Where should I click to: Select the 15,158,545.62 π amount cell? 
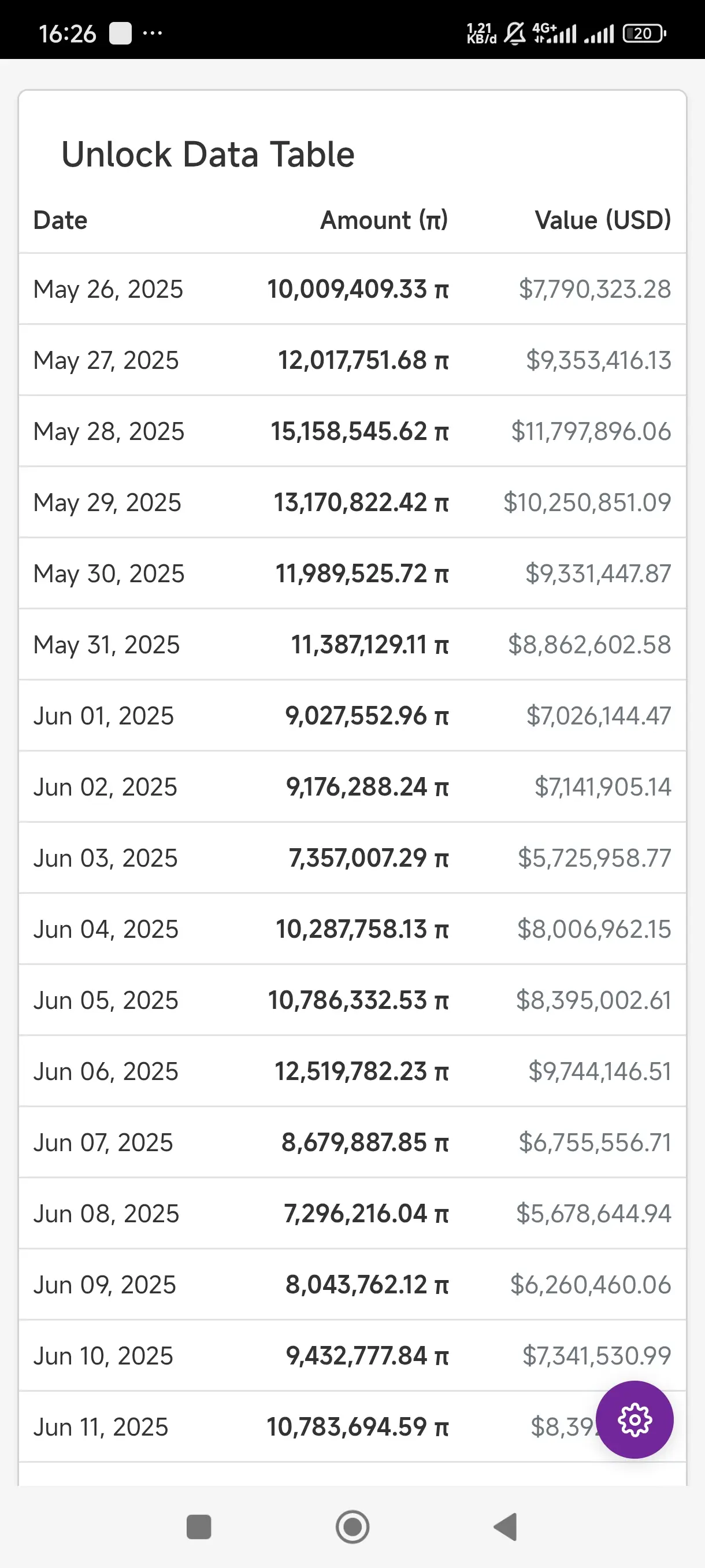click(x=360, y=431)
